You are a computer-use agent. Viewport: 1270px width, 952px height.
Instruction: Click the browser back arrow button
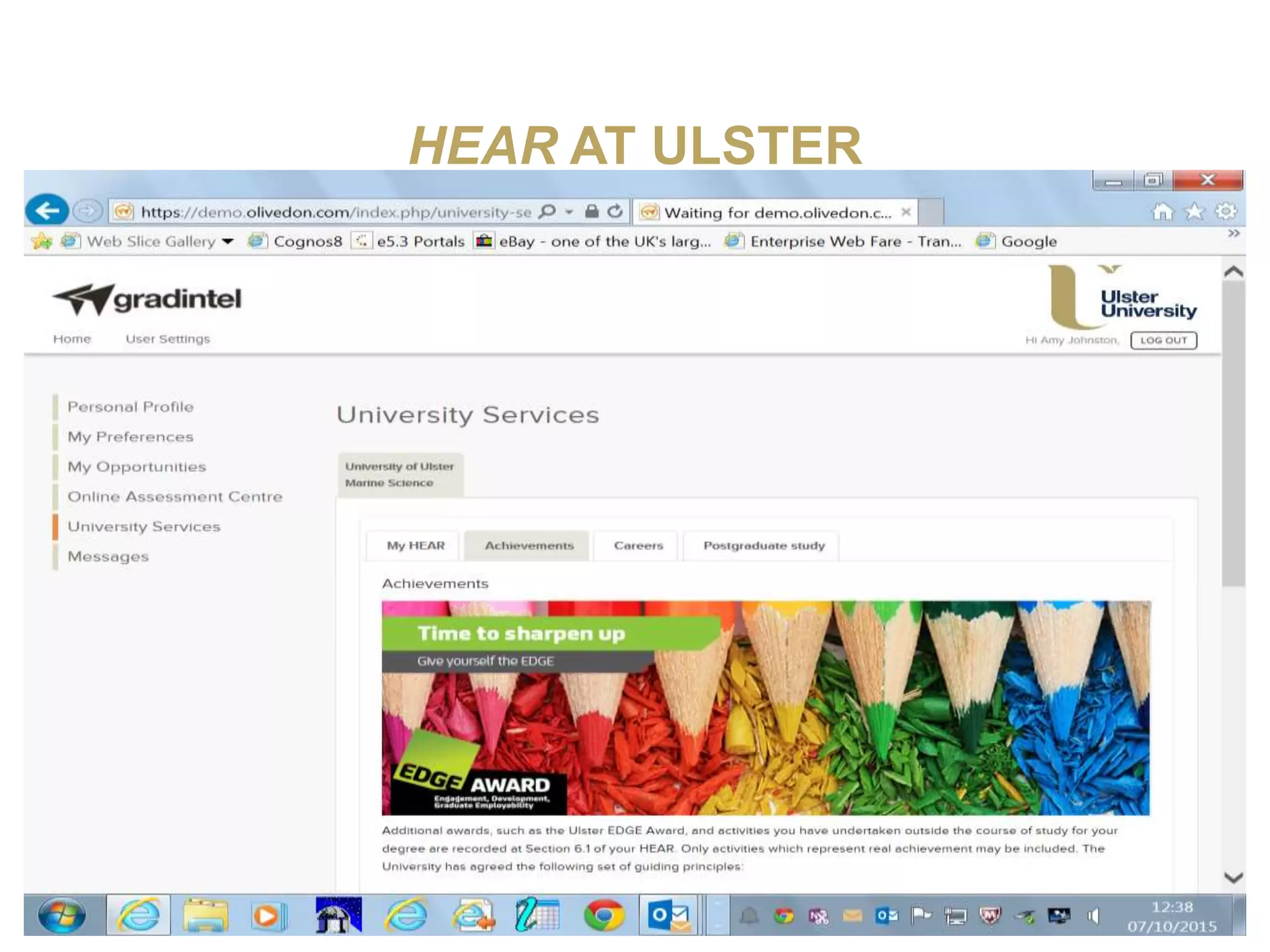[47, 211]
